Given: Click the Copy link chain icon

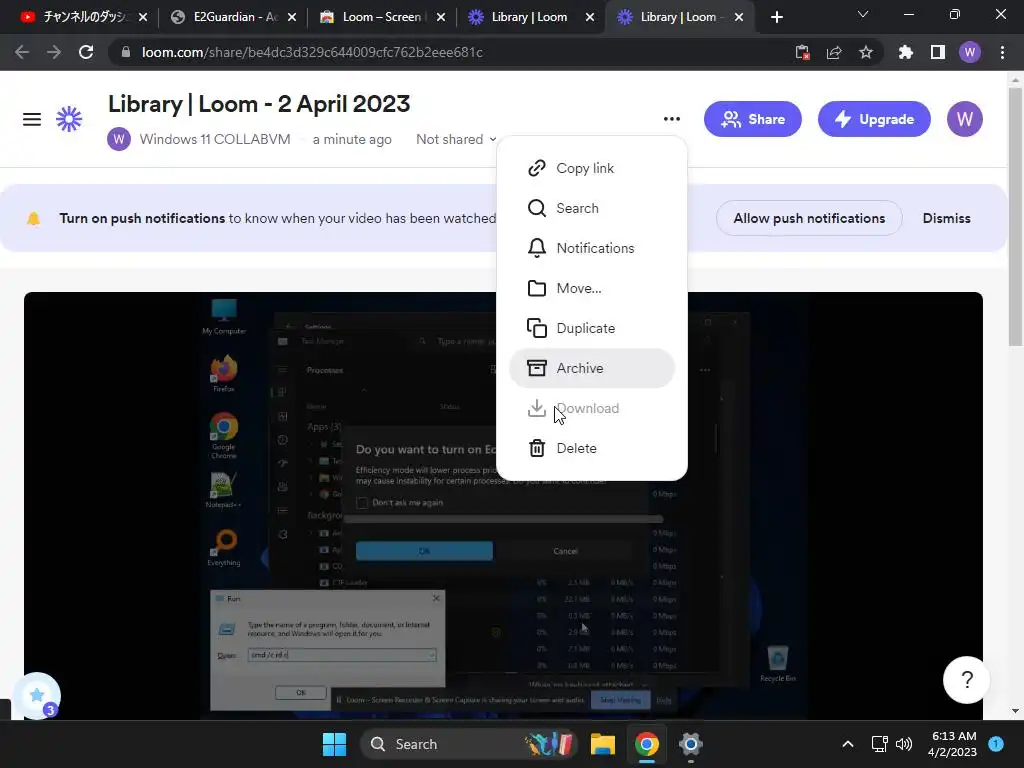Looking at the screenshot, I should (x=537, y=168).
